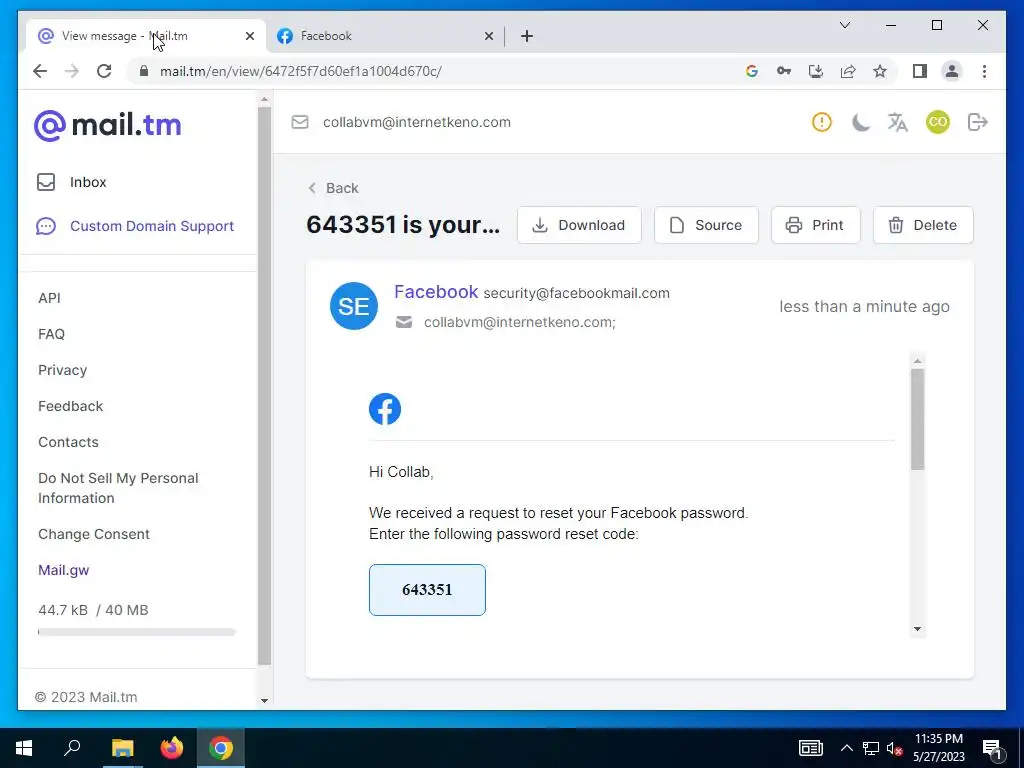This screenshot has height=768, width=1024.
Task: Open the Windows Start menu
Action: (x=24, y=748)
